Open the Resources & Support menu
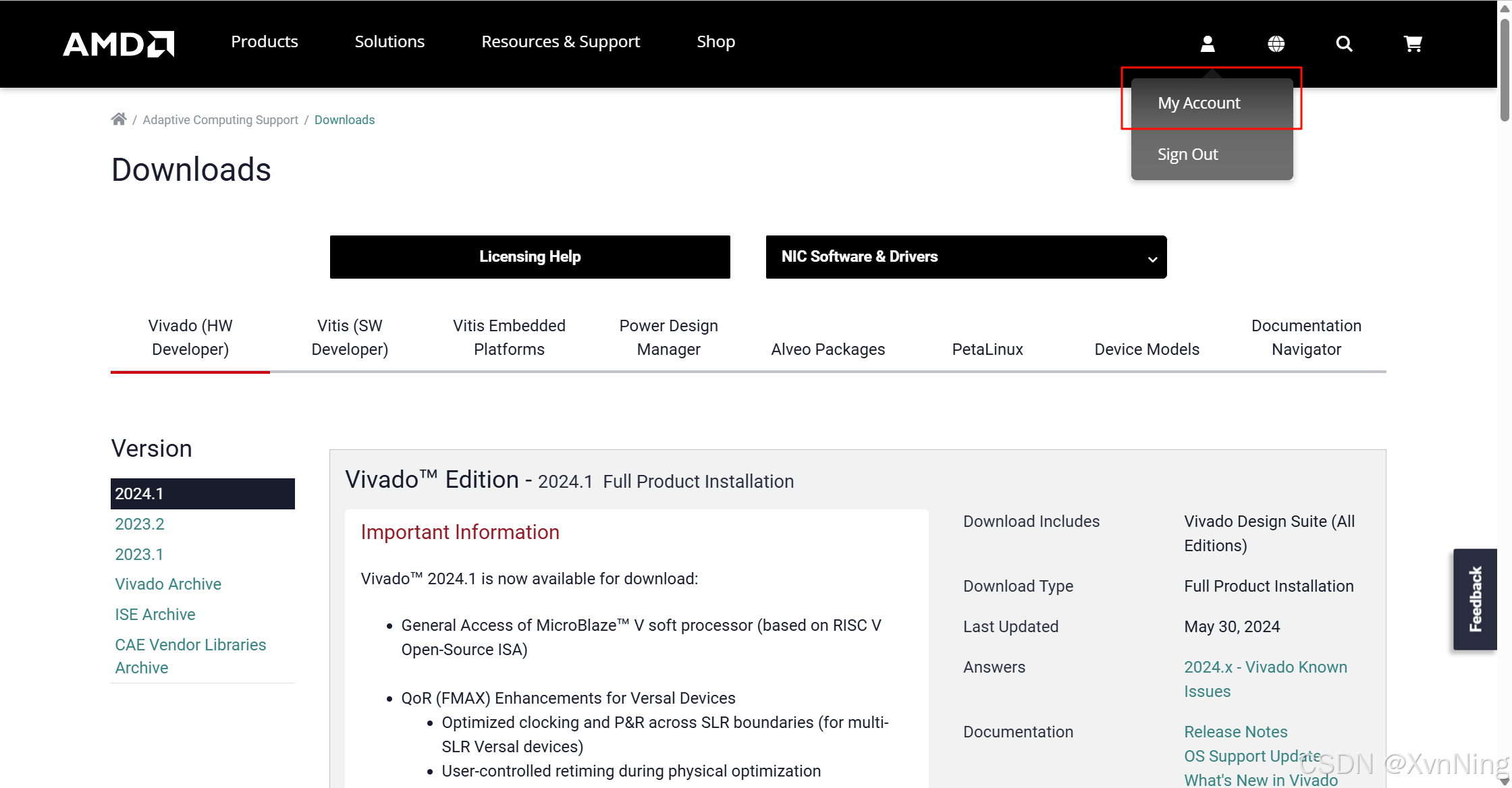Screen dimensions: 1512x788 tap(560, 42)
